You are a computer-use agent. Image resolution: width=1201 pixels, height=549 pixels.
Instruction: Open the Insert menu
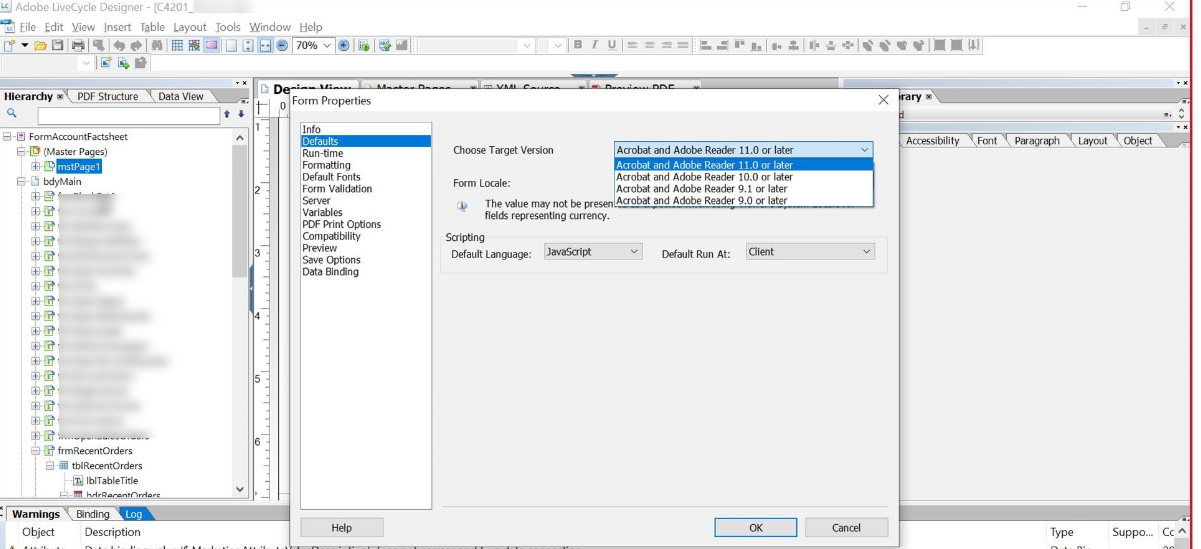(x=117, y=27)
